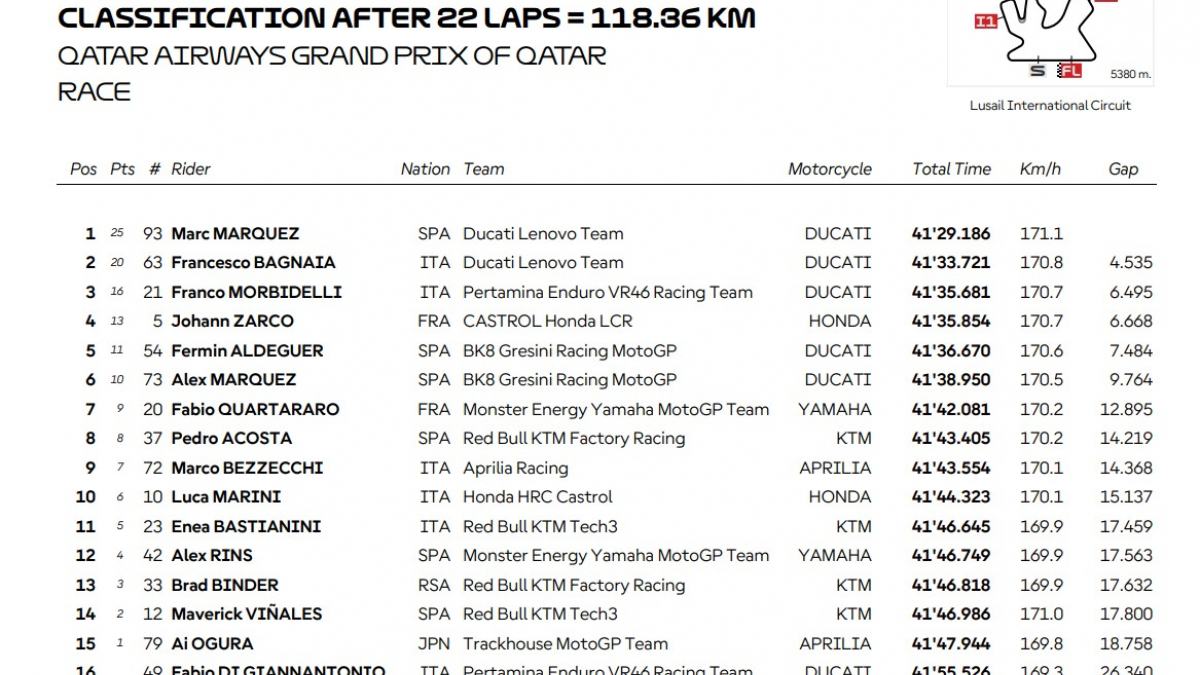Viewport: 1200px width, 675px height.
Task: Click the Nation column header
Action: pos(425,169)
